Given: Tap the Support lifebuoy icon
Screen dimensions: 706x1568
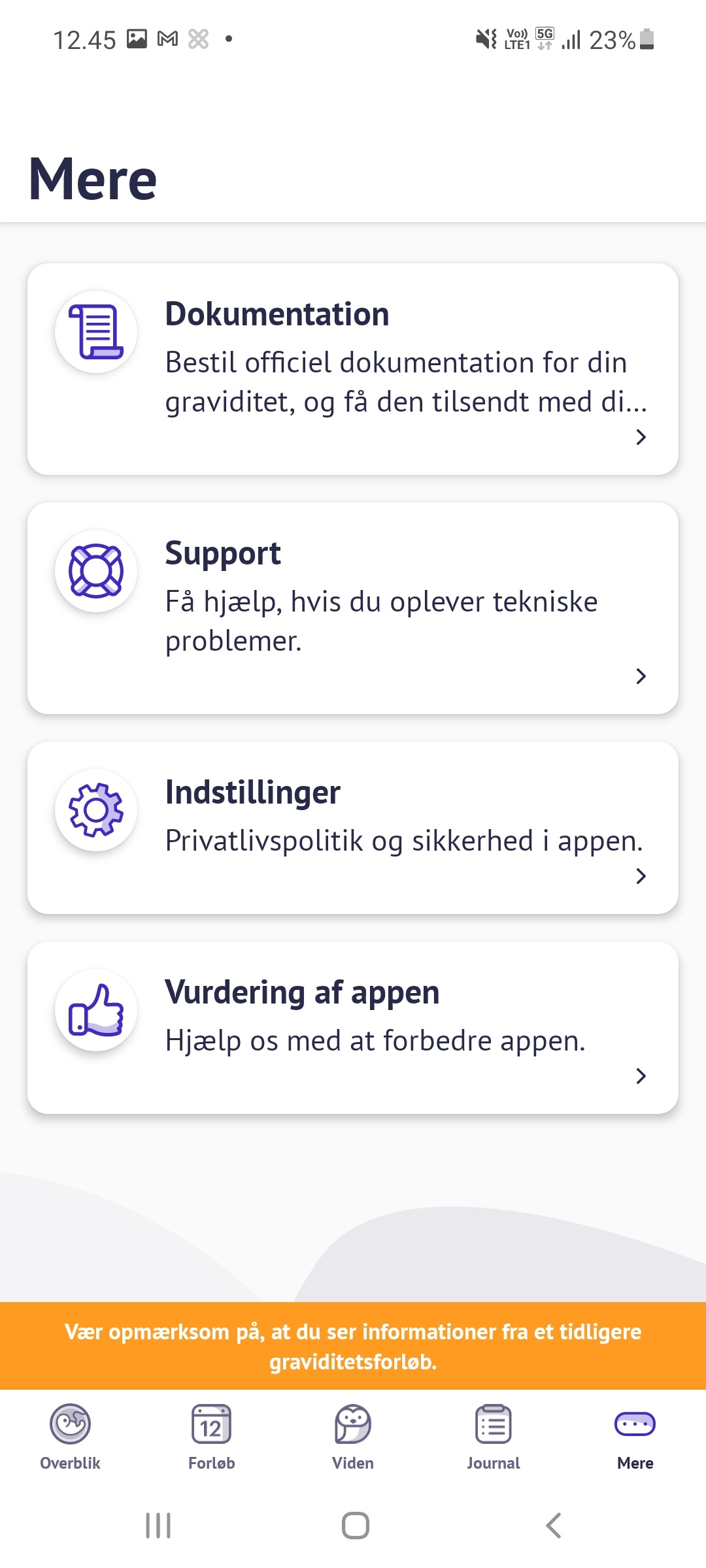Looking at the screenshot, I should pos(96,571).
